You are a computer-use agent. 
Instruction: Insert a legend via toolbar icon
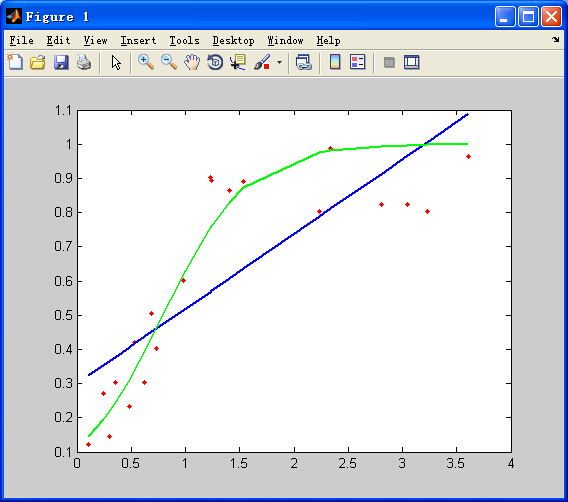click(x=358, y=62)
